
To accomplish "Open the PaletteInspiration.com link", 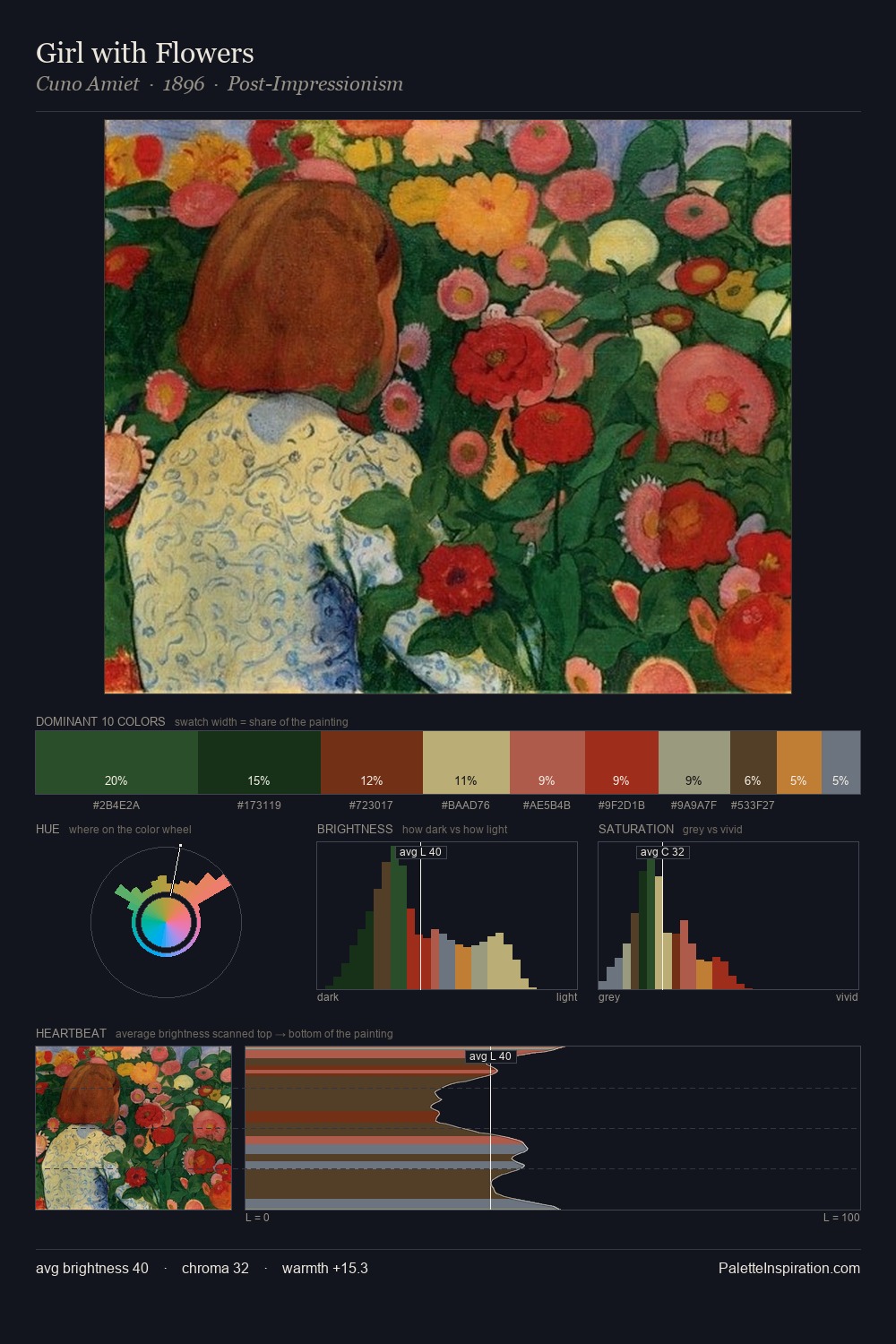I will point(789,1269).
